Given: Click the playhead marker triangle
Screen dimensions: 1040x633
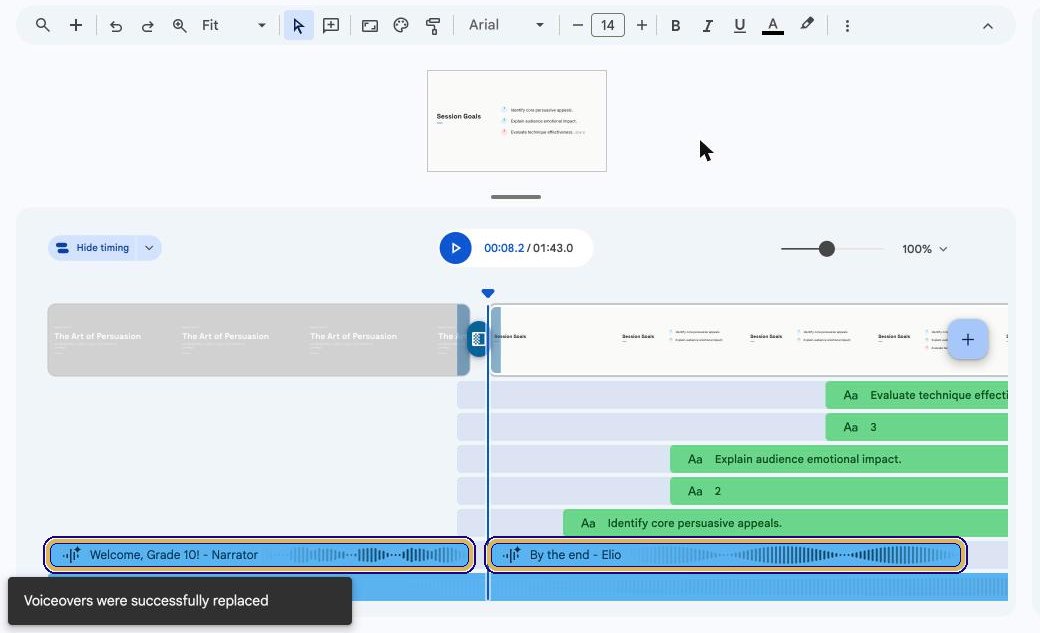Looking at the screenshot, I should point(488,293).
